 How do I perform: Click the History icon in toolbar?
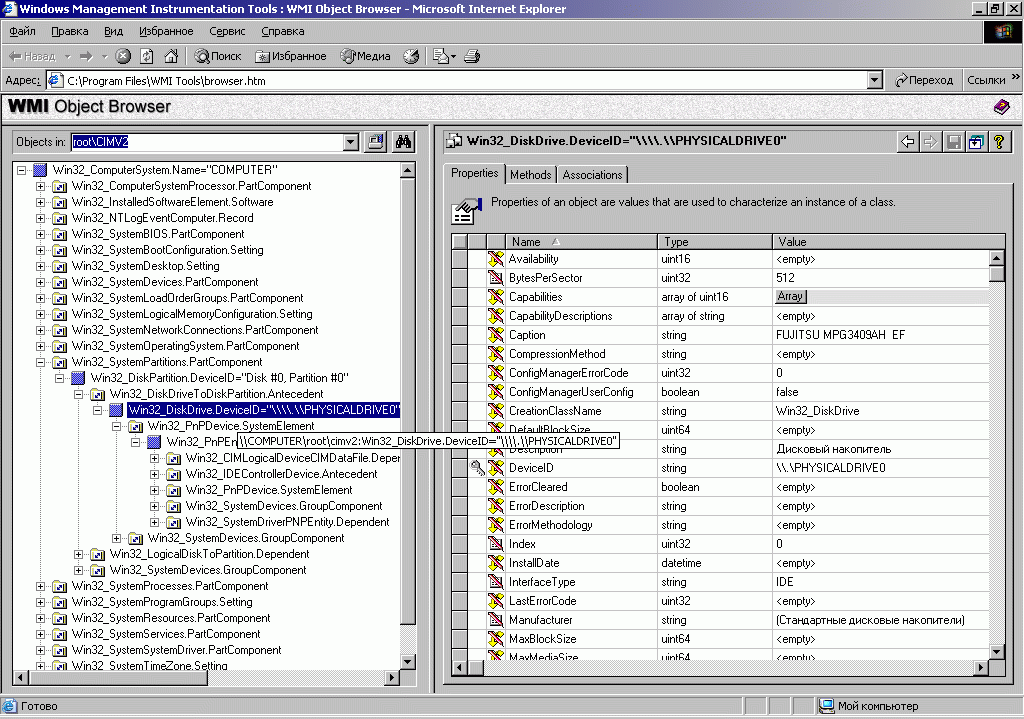tap(411, 56)
